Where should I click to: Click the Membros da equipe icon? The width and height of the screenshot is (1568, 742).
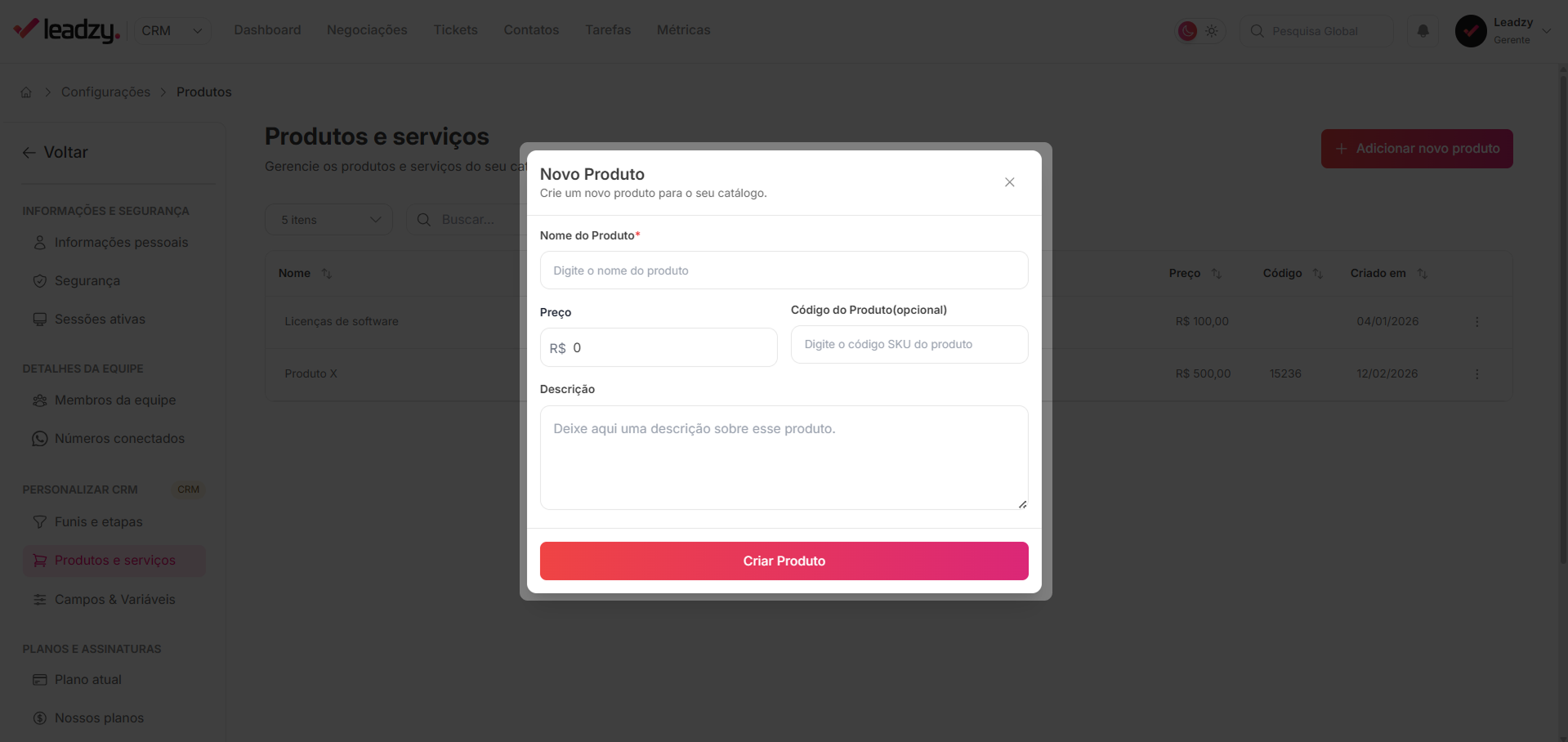coord(39,400)
